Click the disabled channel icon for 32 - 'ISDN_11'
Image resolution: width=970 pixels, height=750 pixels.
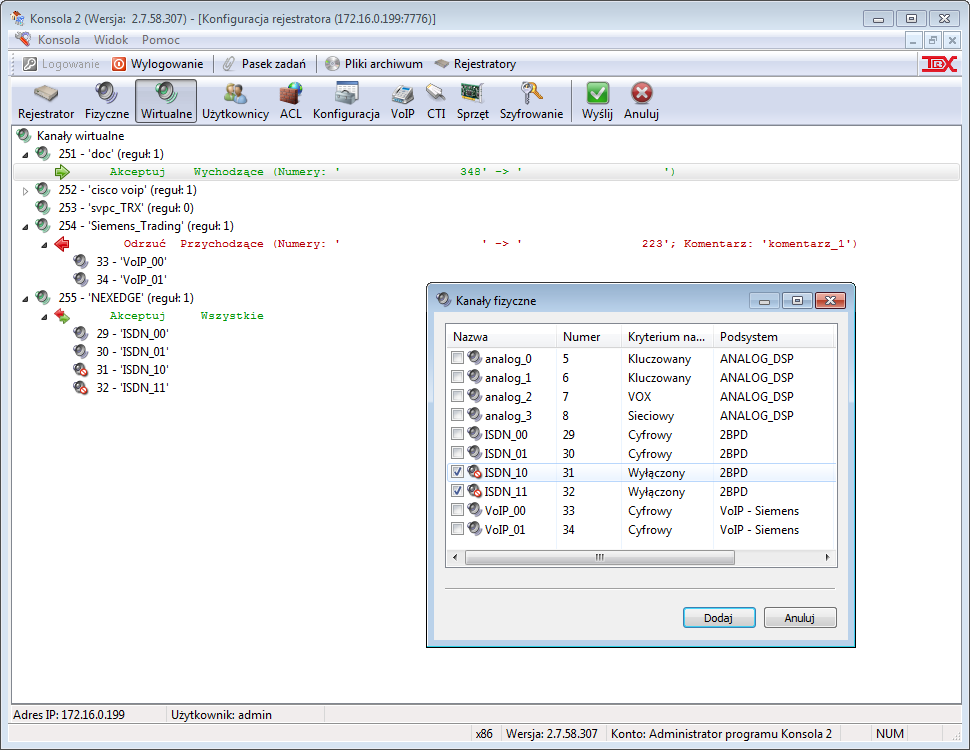[80, 388]
